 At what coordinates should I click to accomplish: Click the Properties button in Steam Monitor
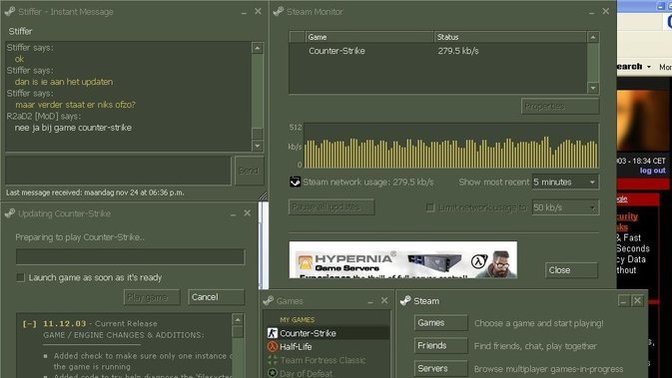[560, 106]
